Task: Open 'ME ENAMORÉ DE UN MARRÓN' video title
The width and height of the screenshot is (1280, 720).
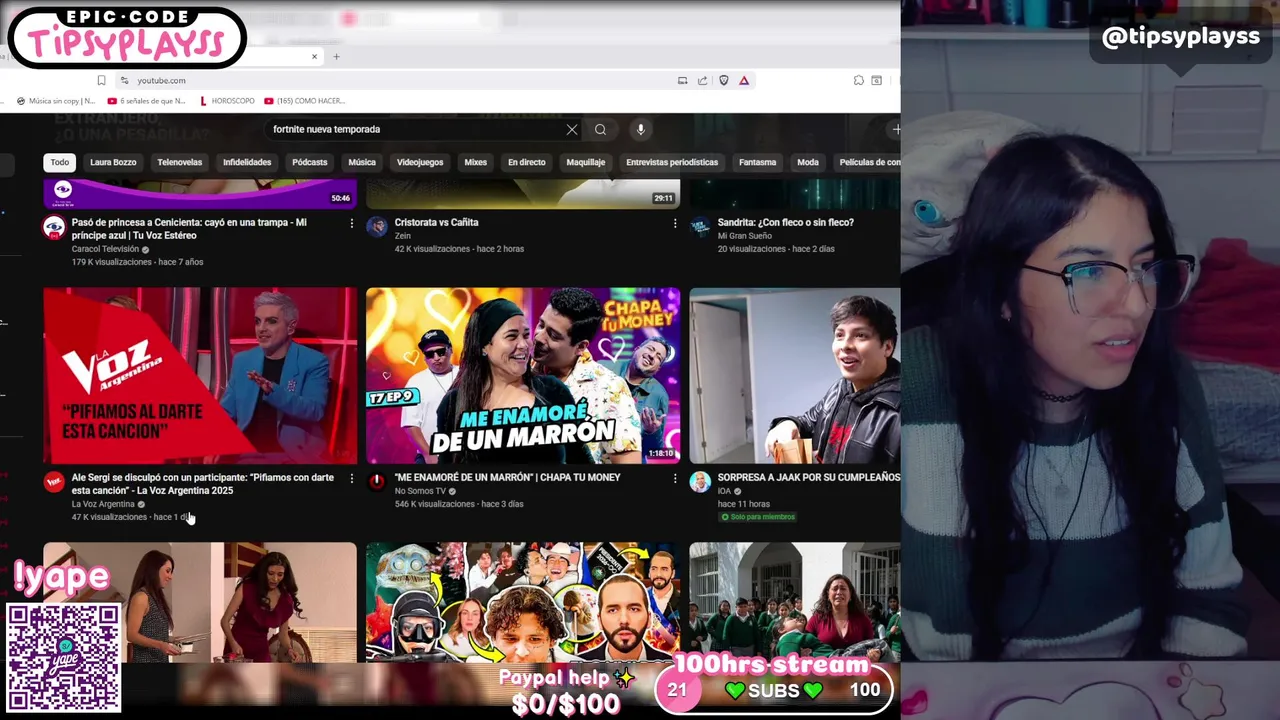Action: (x=508, y=477)
